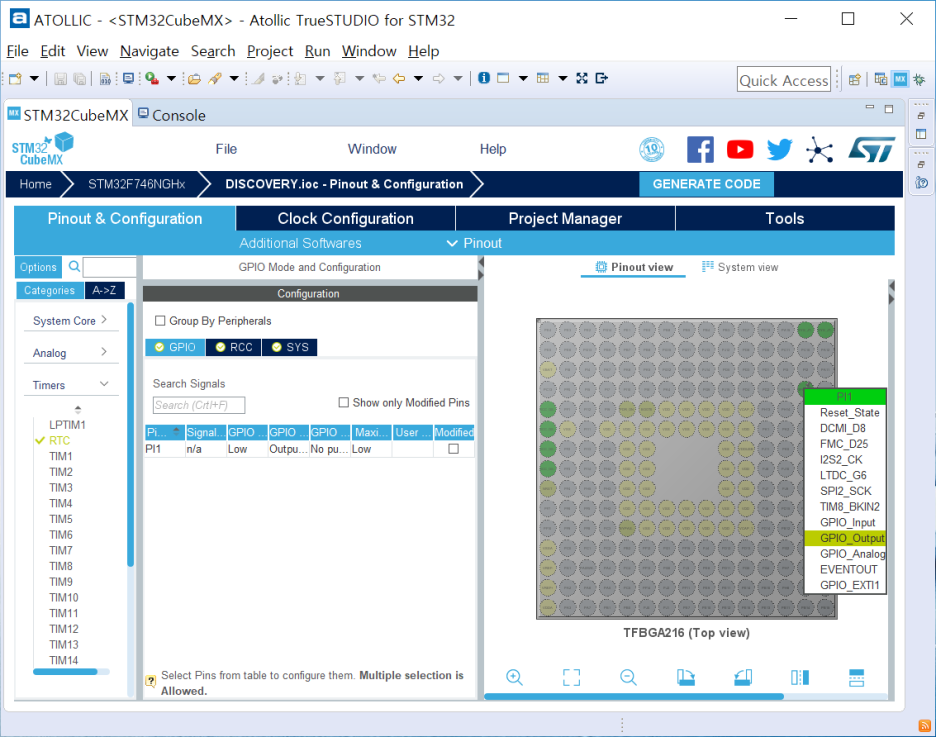Viewport: 936px width, 737px height.
Task: Click GENERATE CODE button
Action: point(706,184)
